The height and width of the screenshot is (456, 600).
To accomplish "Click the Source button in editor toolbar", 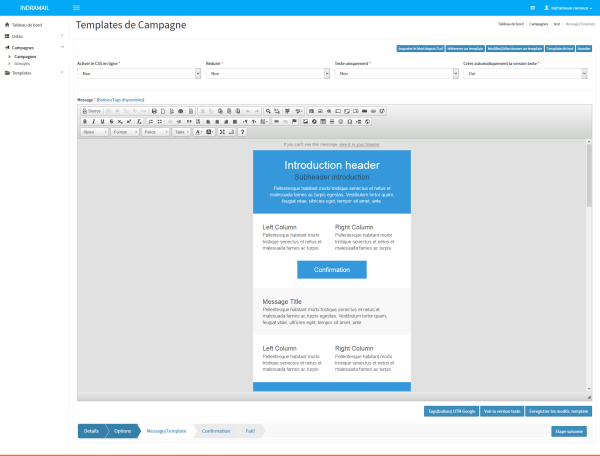I will pyautogui.click(x=92, y=110).
